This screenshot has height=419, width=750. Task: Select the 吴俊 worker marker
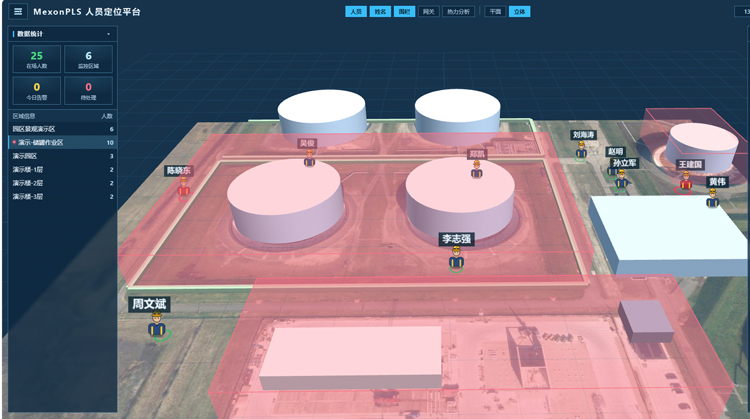[309, 158]
